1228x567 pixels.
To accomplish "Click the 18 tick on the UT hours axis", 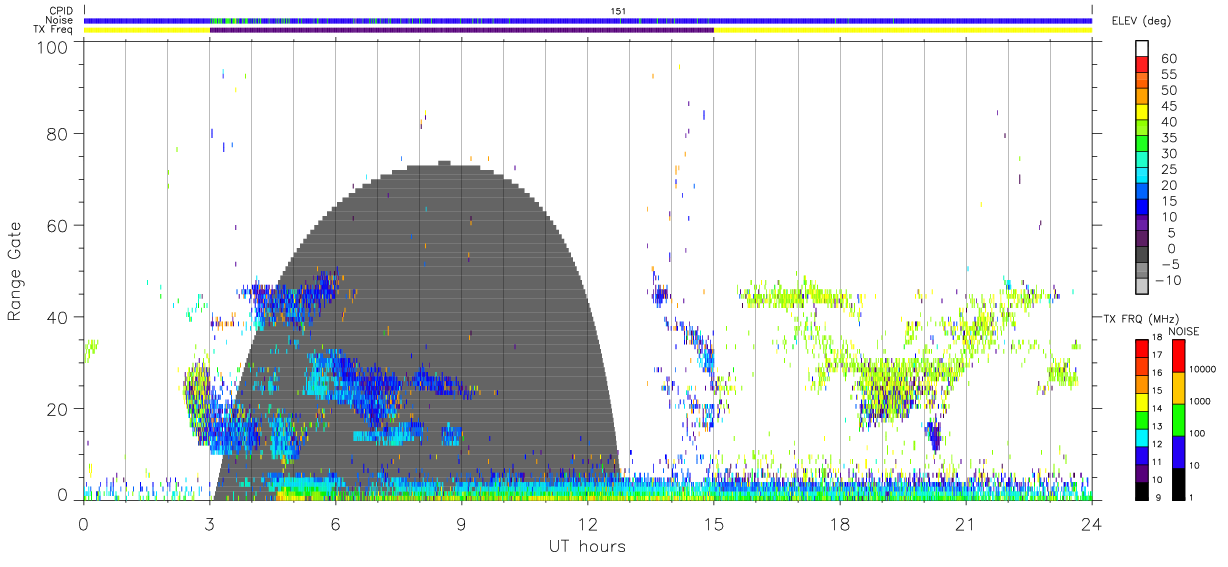I will pyautogui.click(x=839, y=523).
